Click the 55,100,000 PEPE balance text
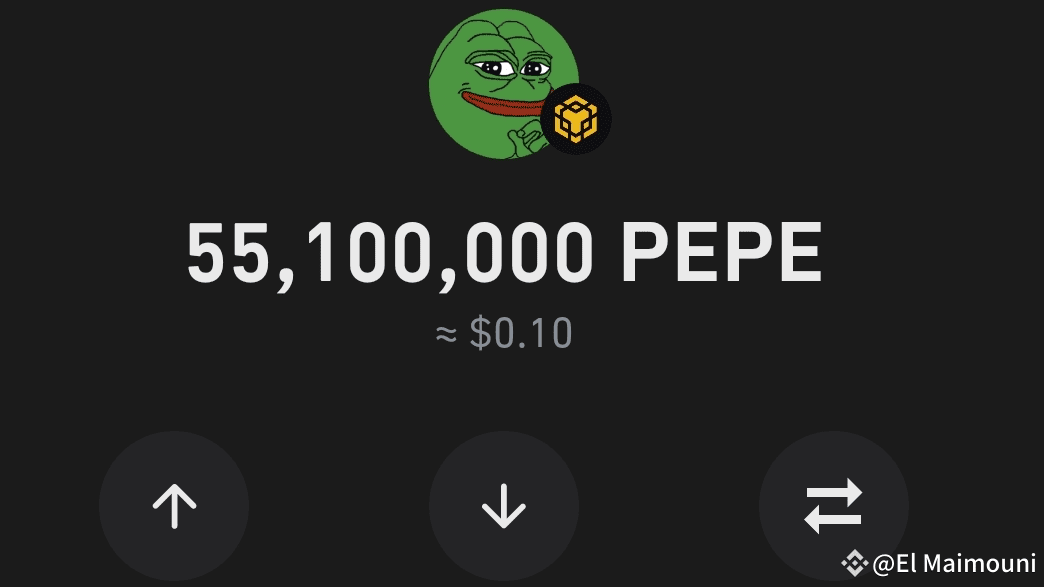This screenshot has height=587, width=1044. coord(504,254)
